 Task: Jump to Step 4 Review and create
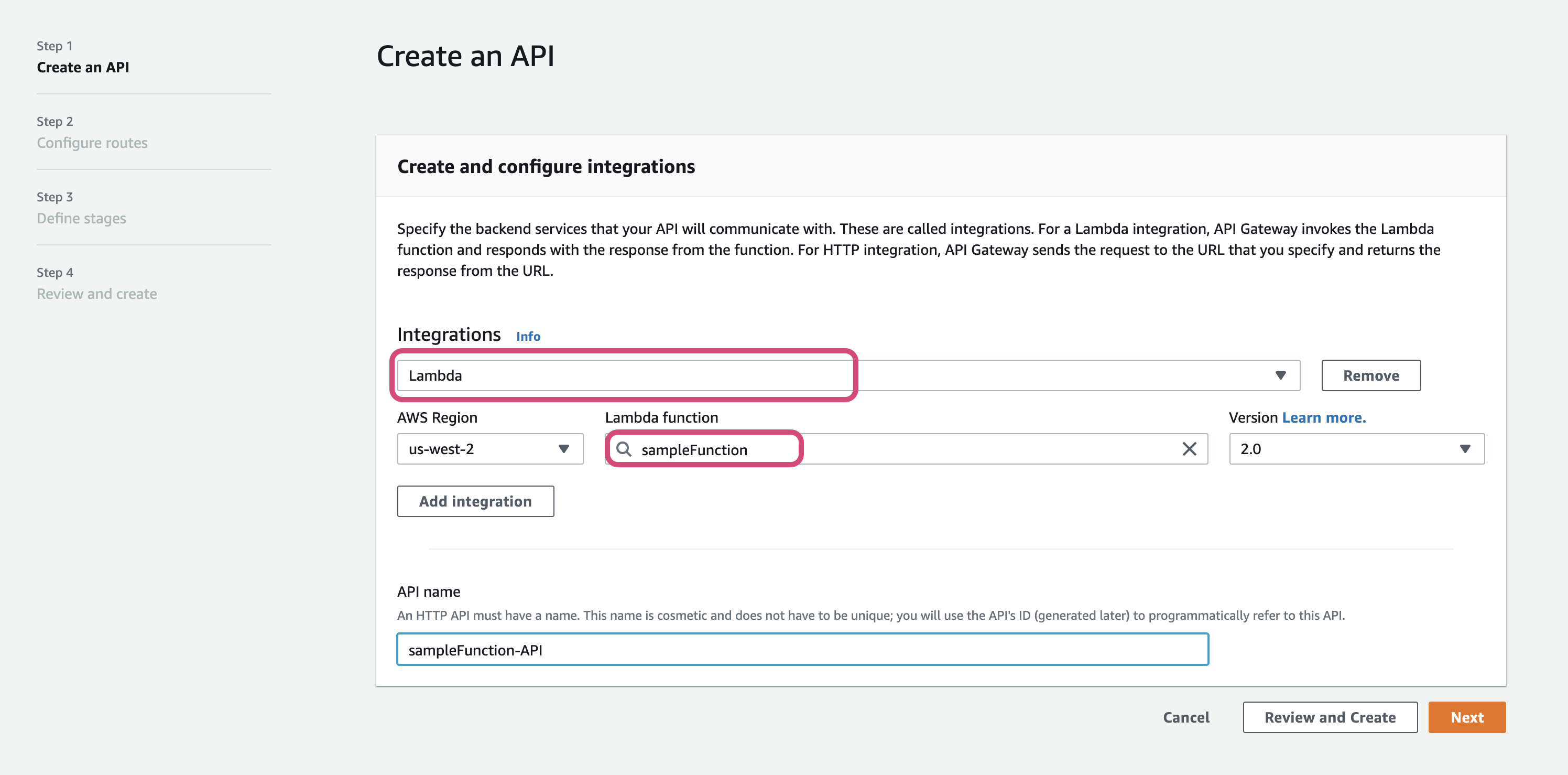(x=96, y=294)
